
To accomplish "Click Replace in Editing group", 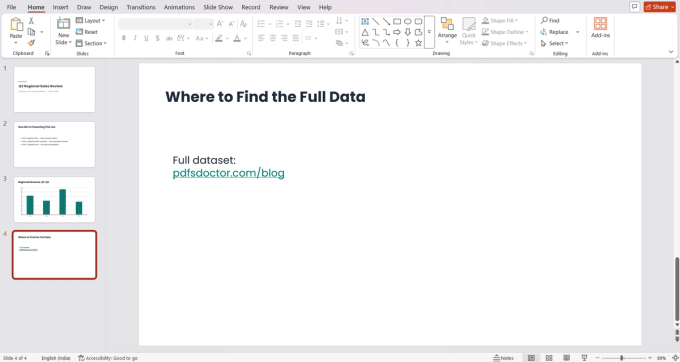I will (554, 32).
